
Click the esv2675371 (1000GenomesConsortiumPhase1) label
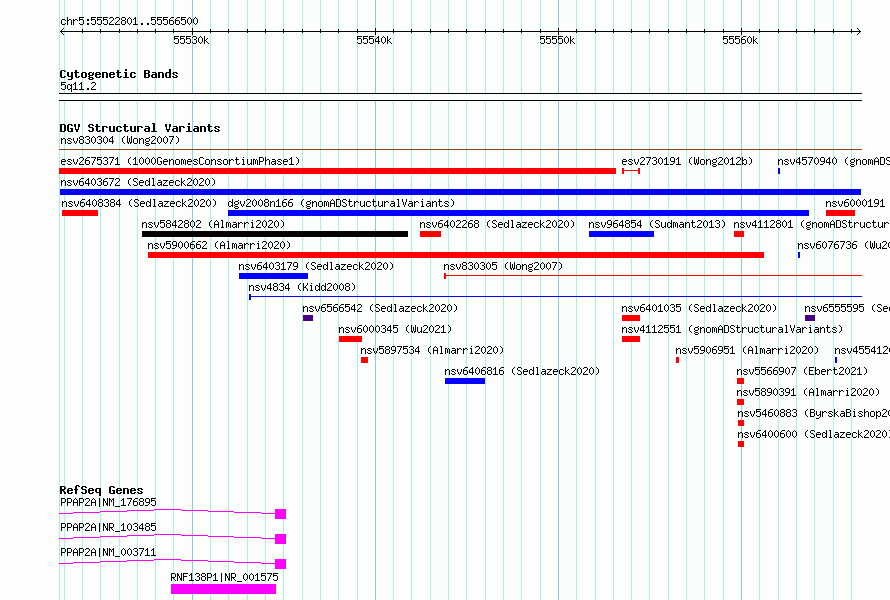pos(180,161)
